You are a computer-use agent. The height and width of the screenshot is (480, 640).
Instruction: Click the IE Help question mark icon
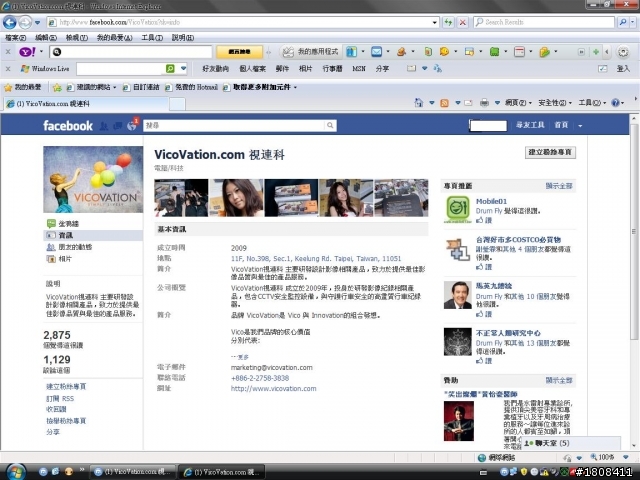[x=616, y=103]
